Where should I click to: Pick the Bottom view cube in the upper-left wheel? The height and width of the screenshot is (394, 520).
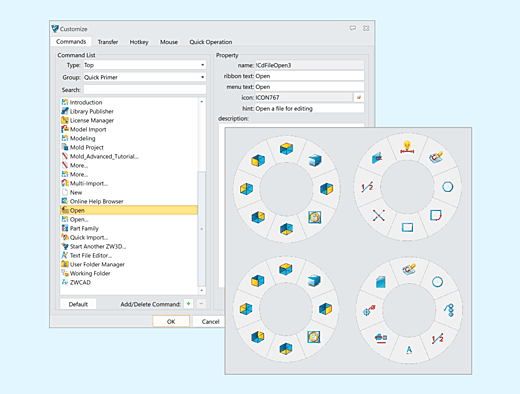coord(286,229)
